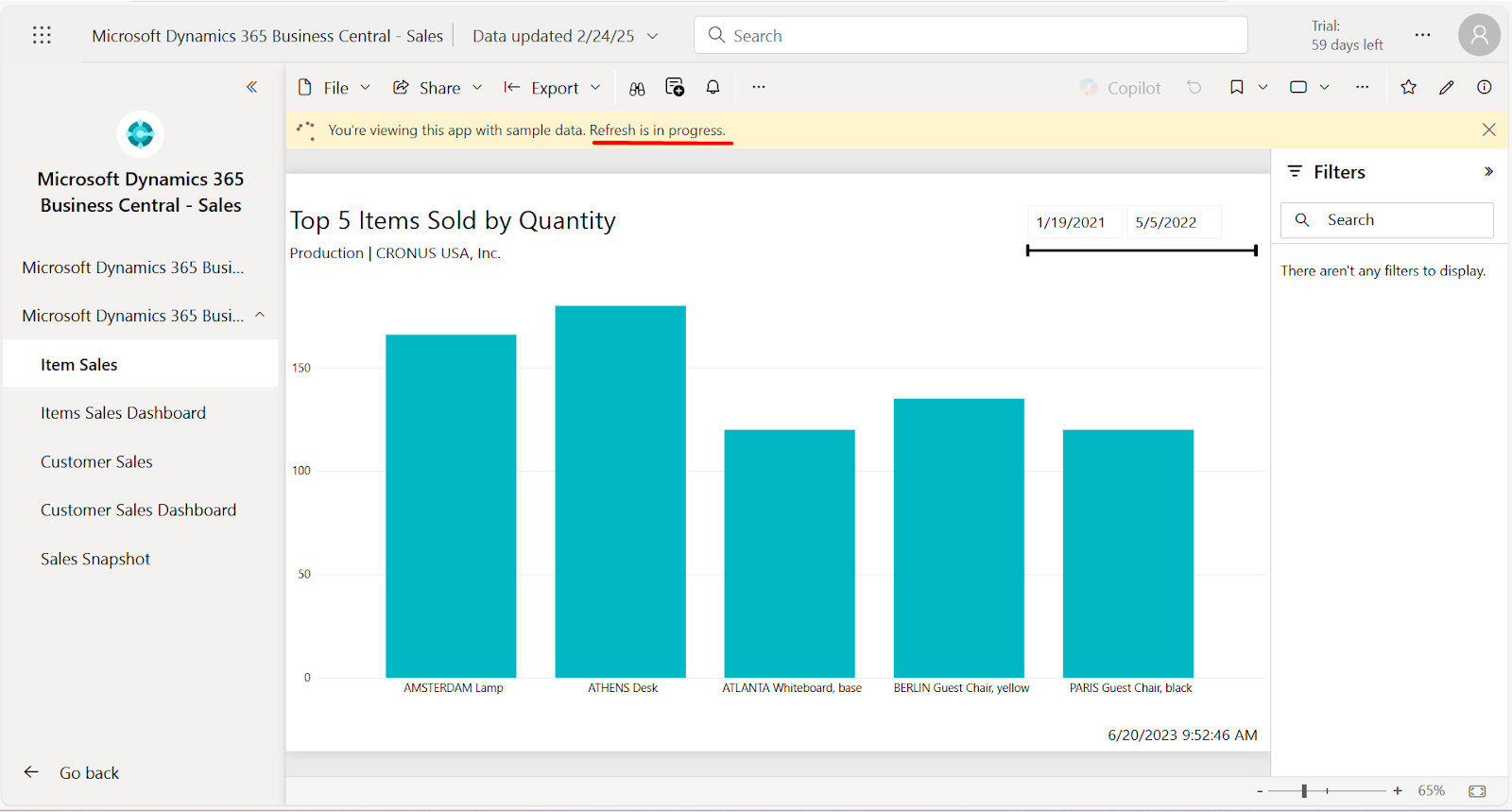Open the Customer Sales page
The image size is (1512, 812).
[96, 462]
